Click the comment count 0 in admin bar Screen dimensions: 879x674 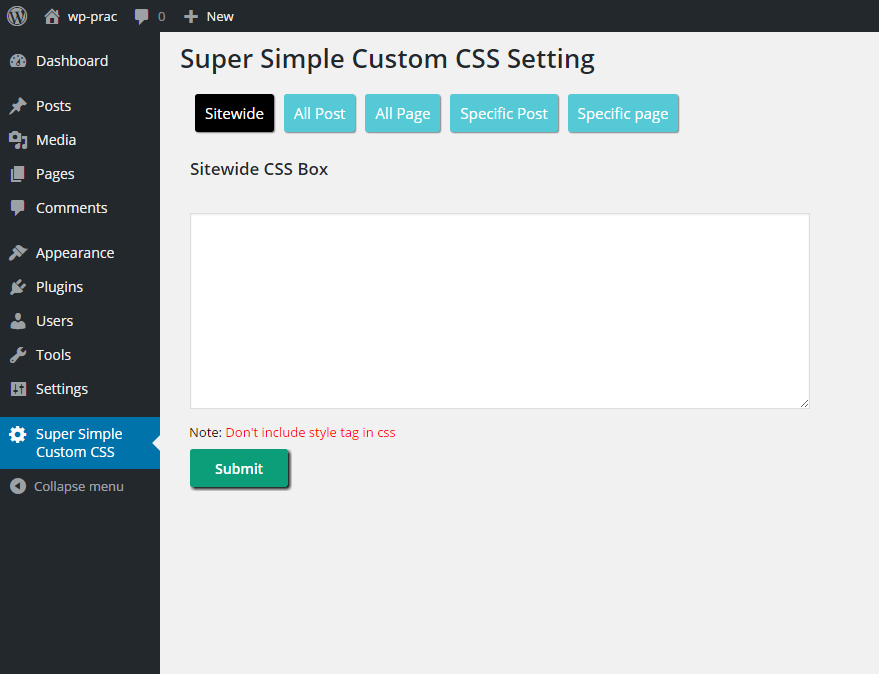coord(161,17)
